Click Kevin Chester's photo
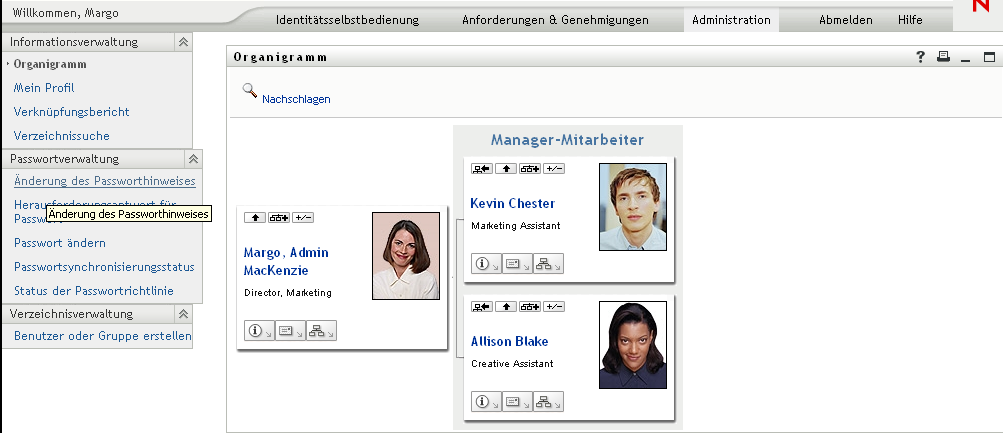This screenshot has height=433, width=1003. pyautogui.click(x=633, y=207)
